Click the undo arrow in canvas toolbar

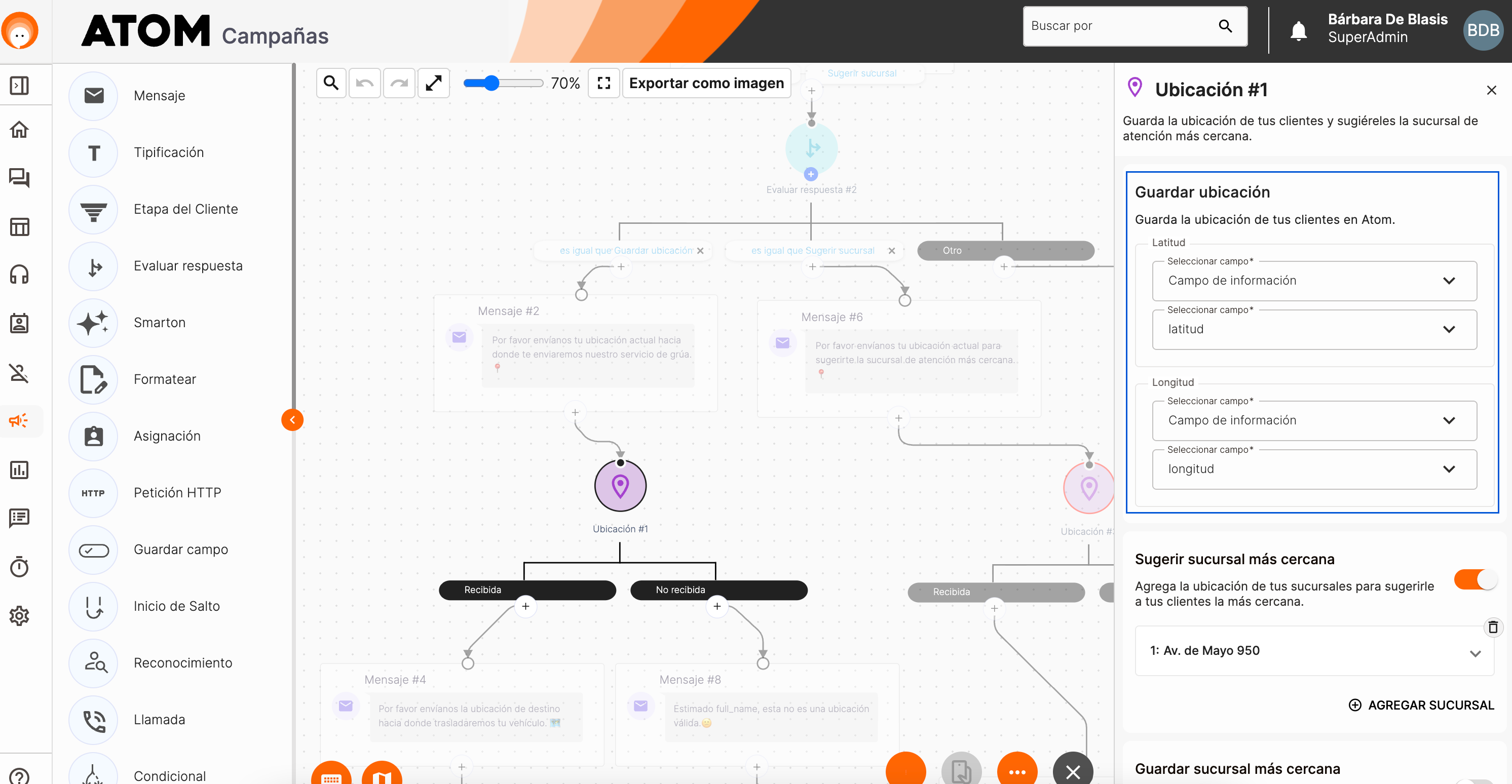coord(364,84)
